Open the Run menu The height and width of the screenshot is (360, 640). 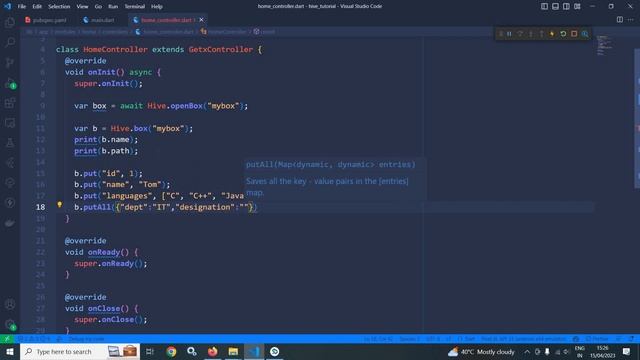pos(113,7)
